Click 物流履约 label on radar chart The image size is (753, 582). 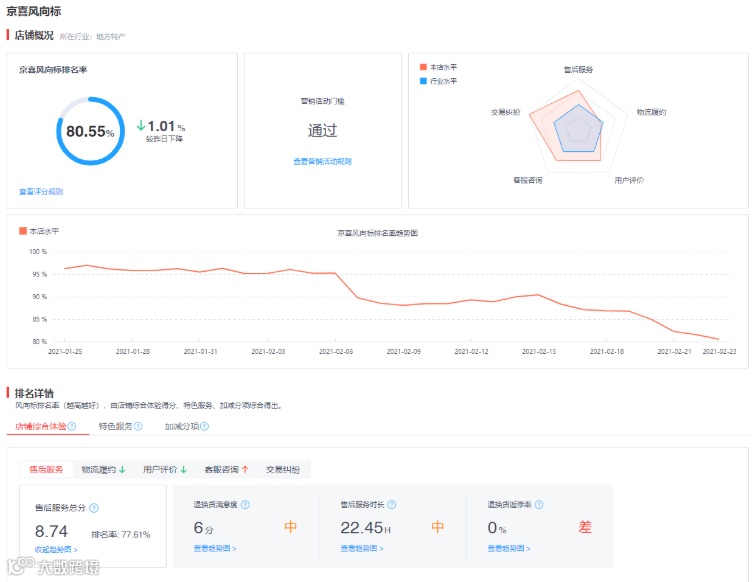(x=651, y=112)
